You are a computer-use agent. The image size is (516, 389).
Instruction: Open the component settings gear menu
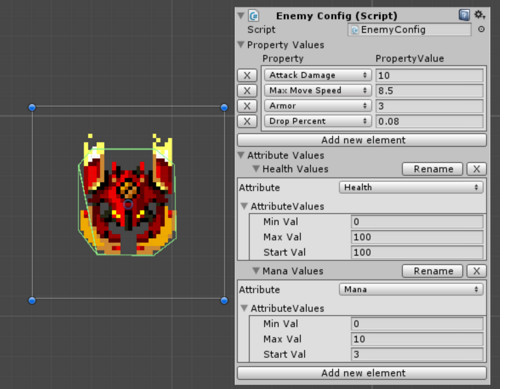(480, 15)
